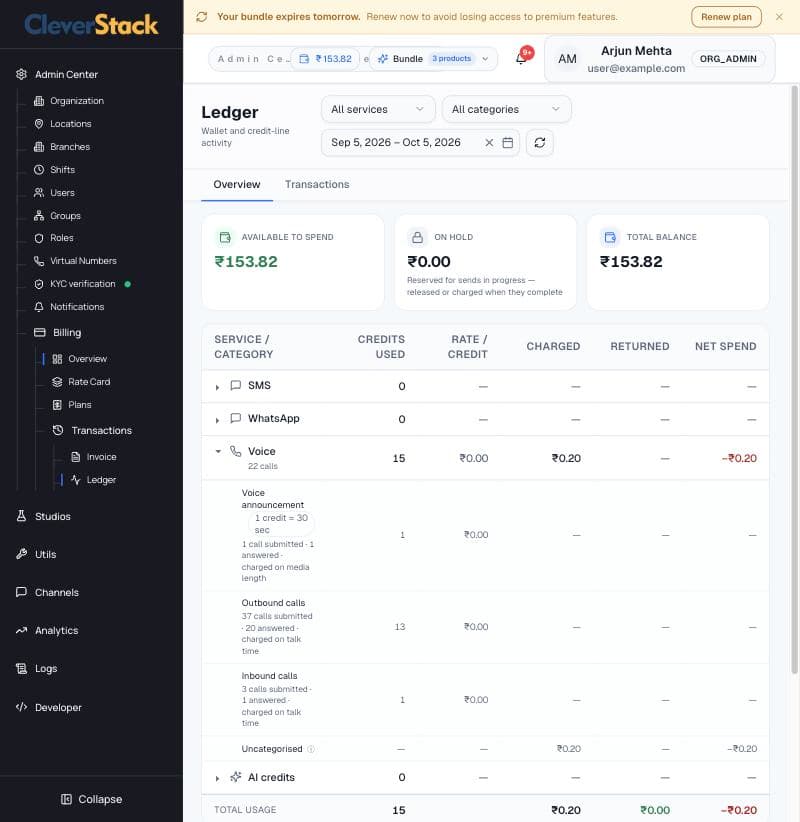This screenshot has height=822, width=800.
Task: Open Billing card icon
Action: (x=40, y=333)
